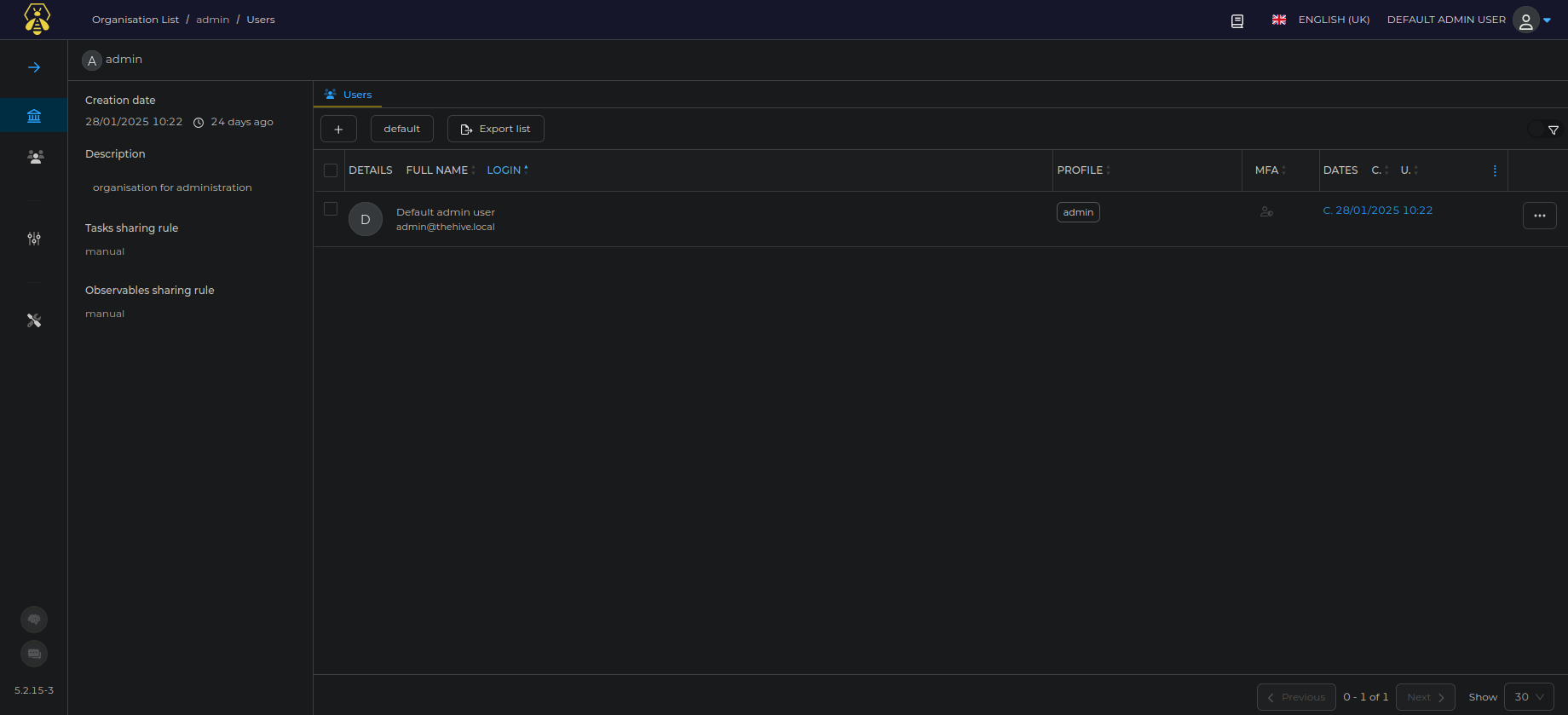This screenshot has width=1568, height=715.
Task: Click the Tasks sharing rule manual value
Action: tap(105, 251)
